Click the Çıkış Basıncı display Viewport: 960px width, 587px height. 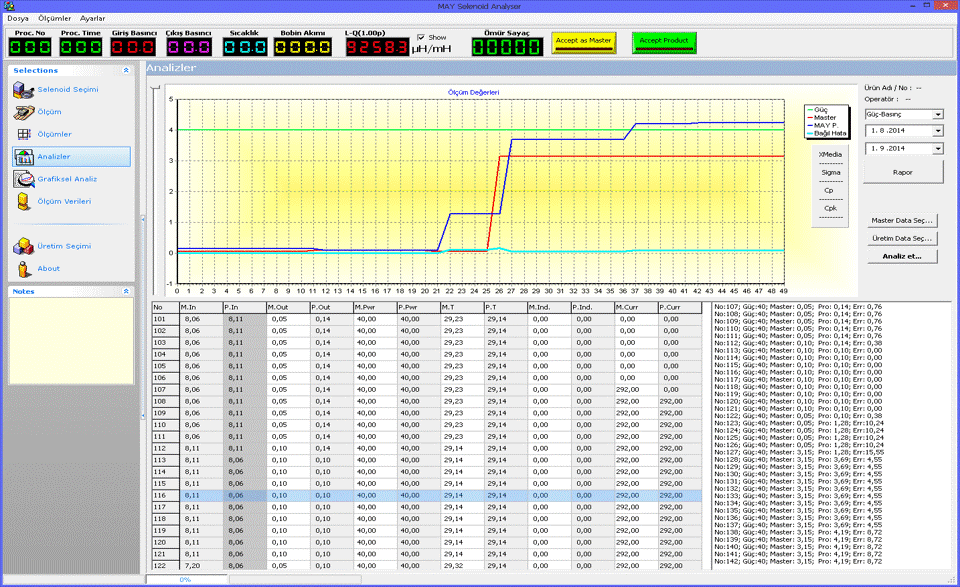pyautogui.click(x=189, y=47)
